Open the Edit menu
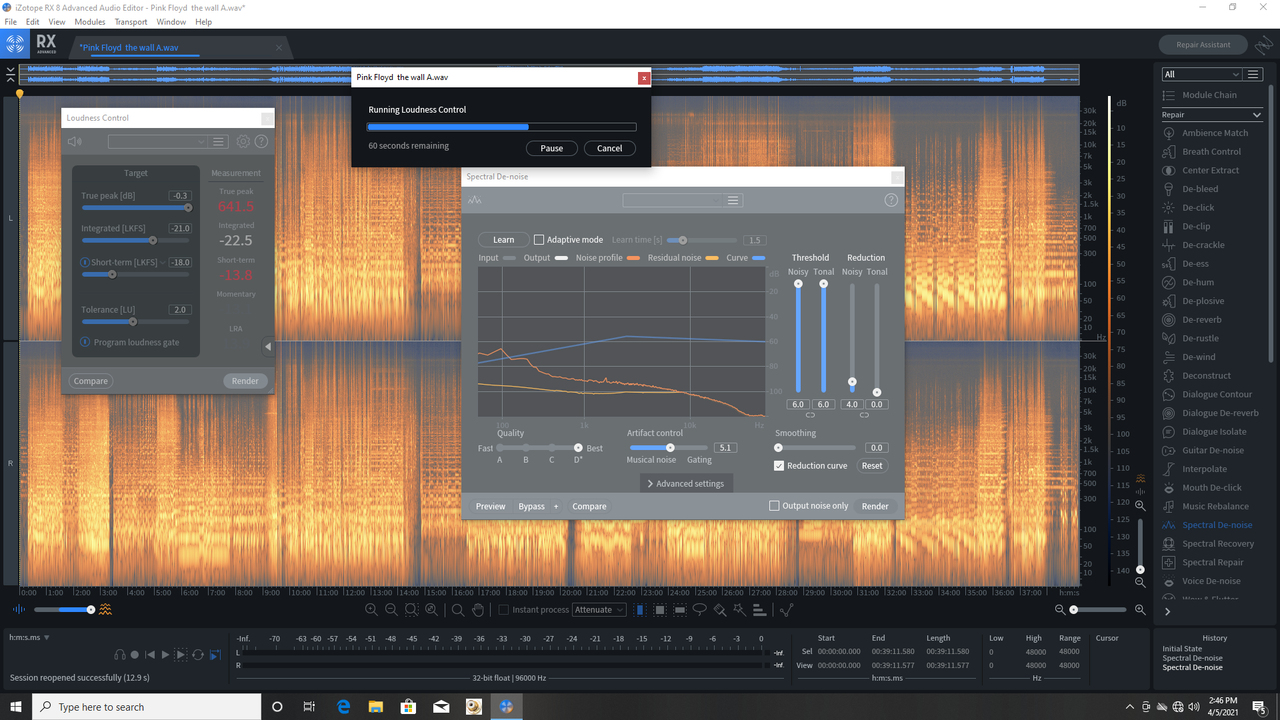This screenshot has height=720, width=1280. pyautogui.click(x=33, y=21)
